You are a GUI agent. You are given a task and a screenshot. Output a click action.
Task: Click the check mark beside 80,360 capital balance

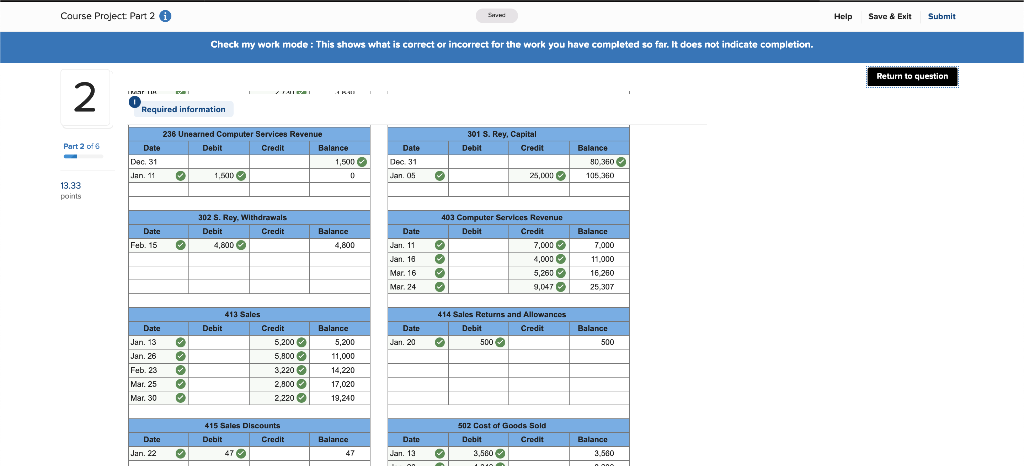click(x=621, y=162)
